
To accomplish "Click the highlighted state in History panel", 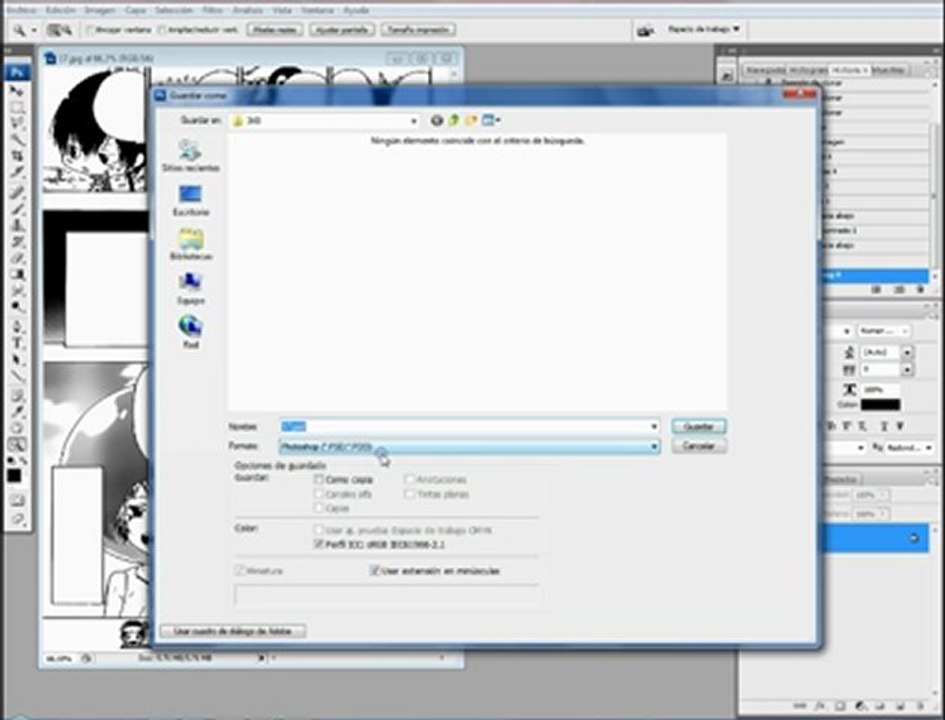I will pyautogui.click(x=874, y=275).
